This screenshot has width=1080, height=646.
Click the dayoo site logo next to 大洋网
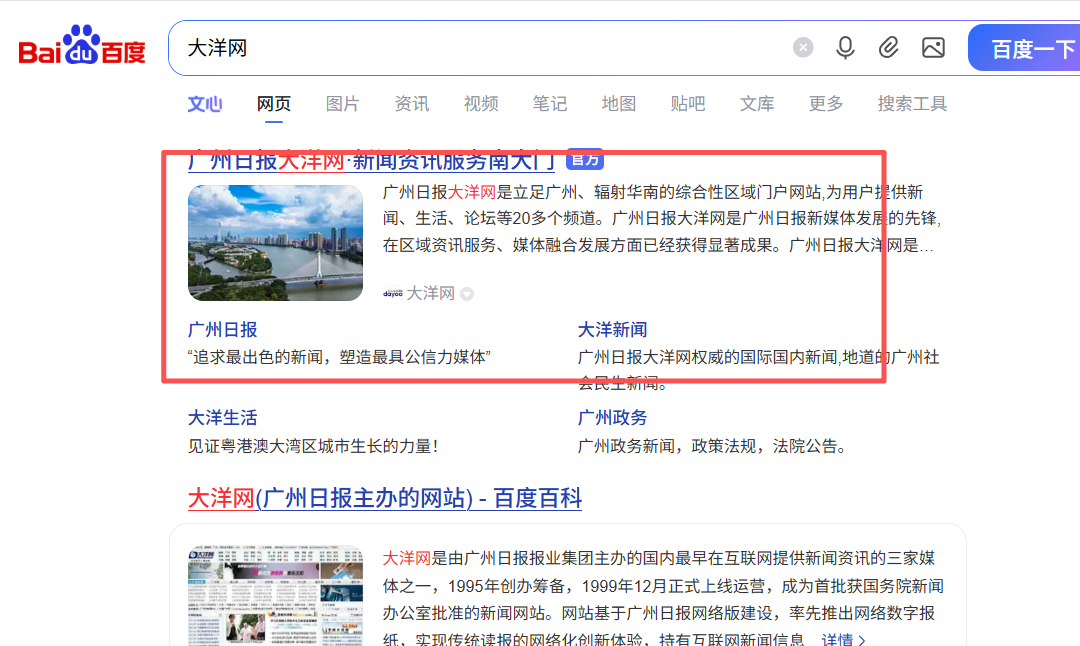(x=392, y=294)
